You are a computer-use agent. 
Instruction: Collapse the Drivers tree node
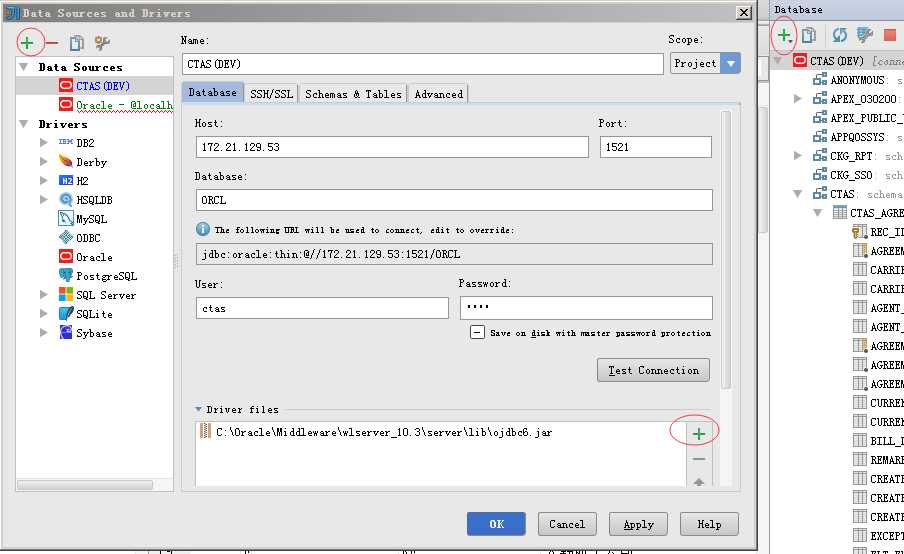[x=24, y=124]
